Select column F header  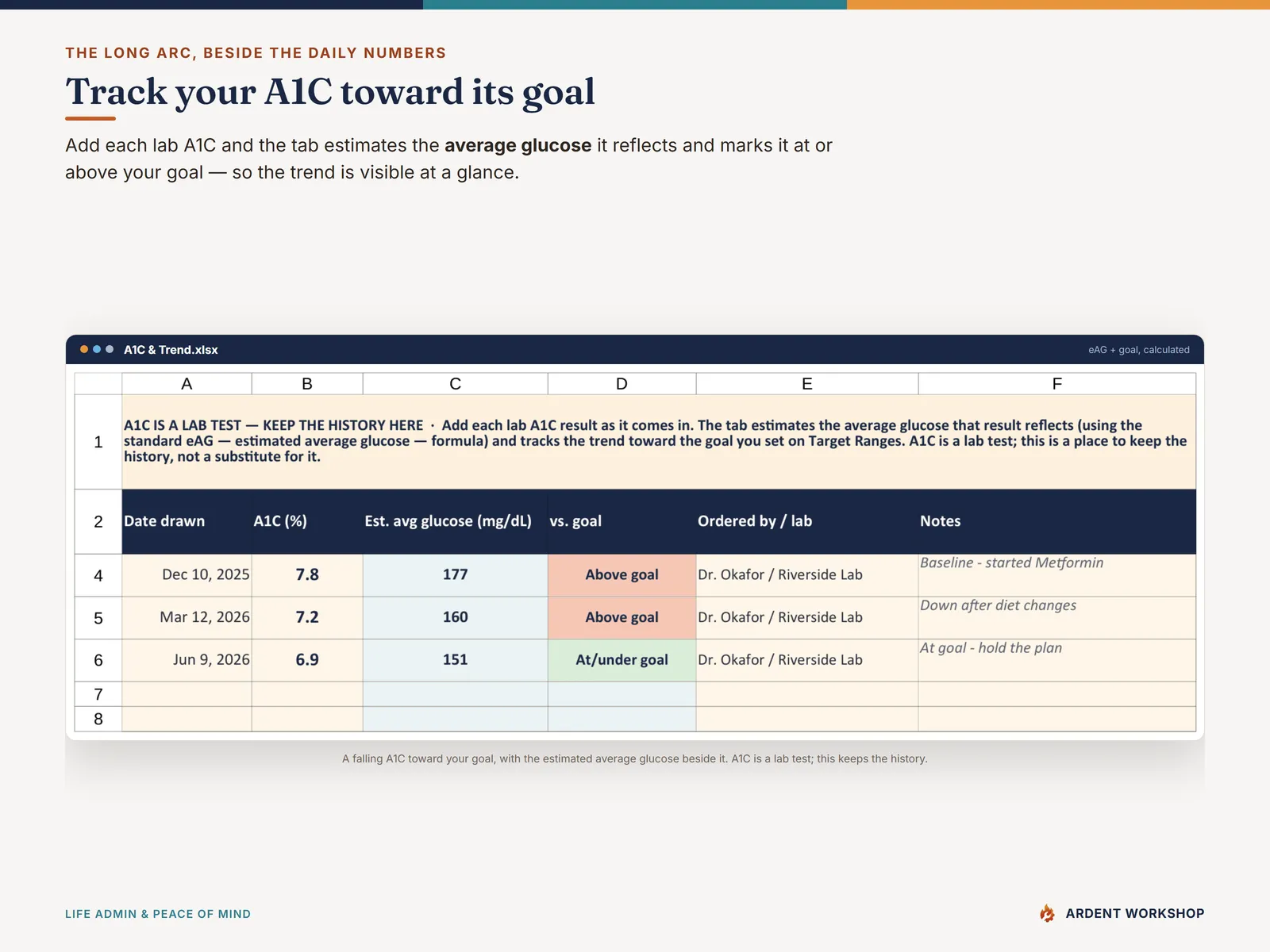pos(1057,384)
